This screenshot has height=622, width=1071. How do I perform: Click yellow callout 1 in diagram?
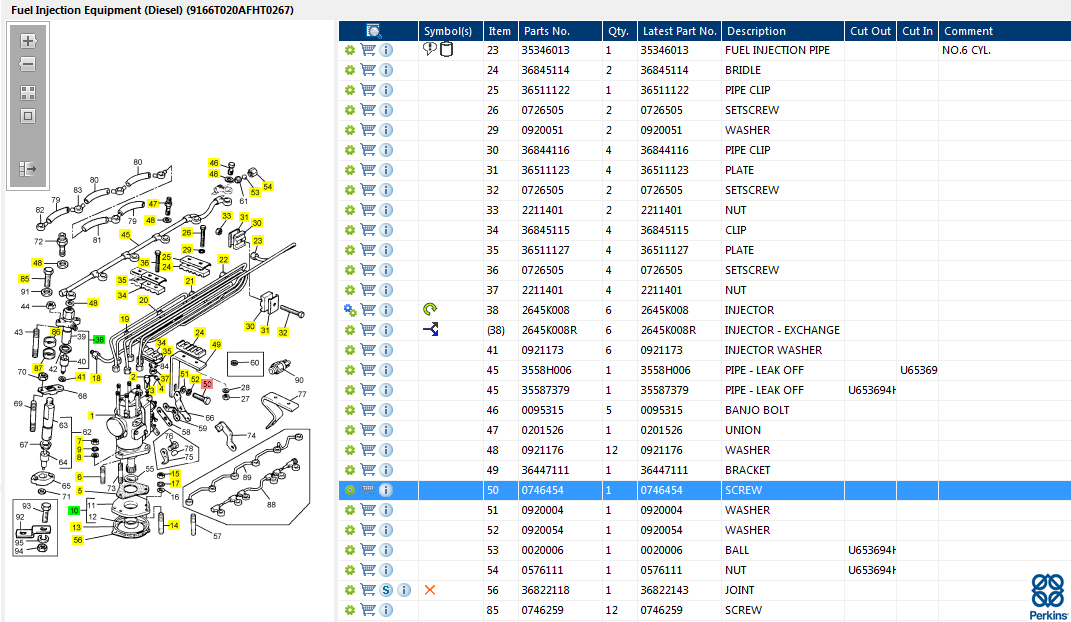pyautogui.click(x=92, y=415)
